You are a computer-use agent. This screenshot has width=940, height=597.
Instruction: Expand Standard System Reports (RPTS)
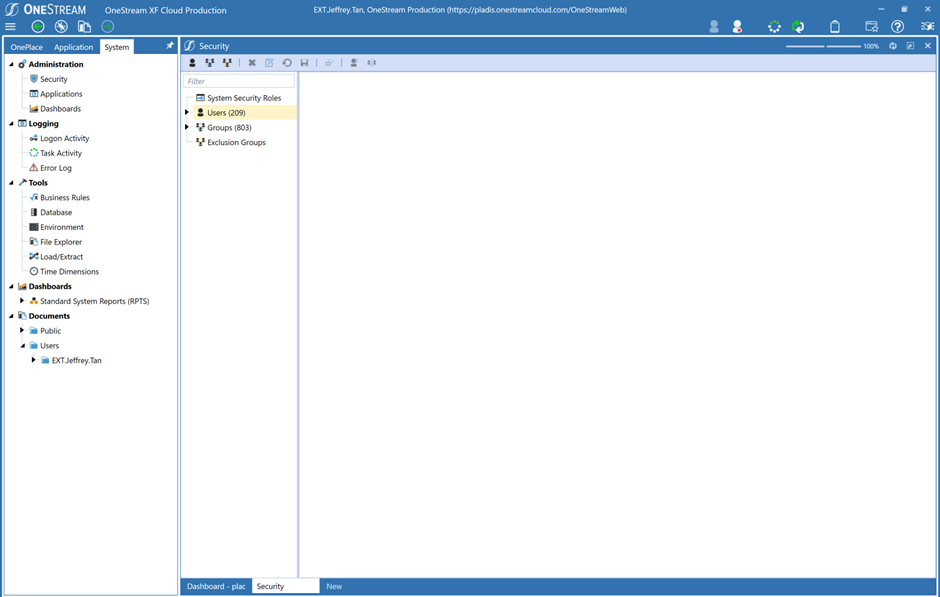23,300
